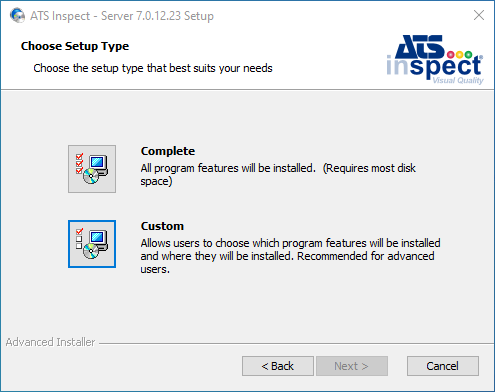The image size is (495, 392).
Task: Click the ATS Inspect Server title text
Action: pyautogui.click(x=122, y=16)
